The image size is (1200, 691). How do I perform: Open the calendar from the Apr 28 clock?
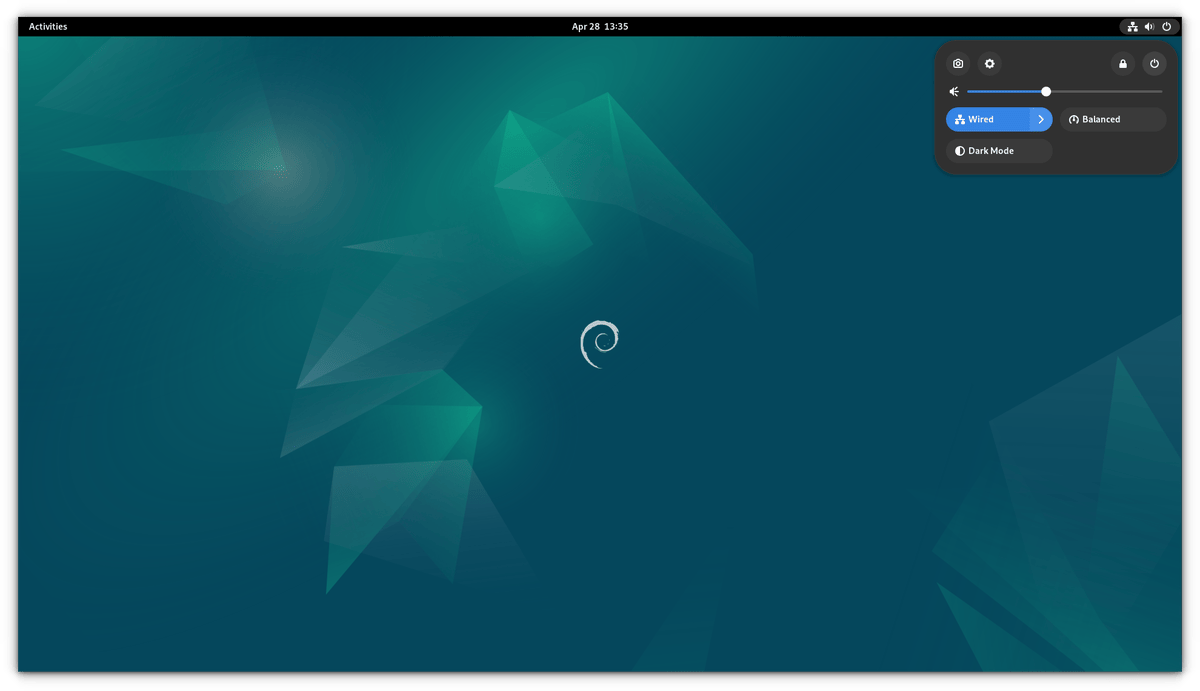tap(600, 27)
